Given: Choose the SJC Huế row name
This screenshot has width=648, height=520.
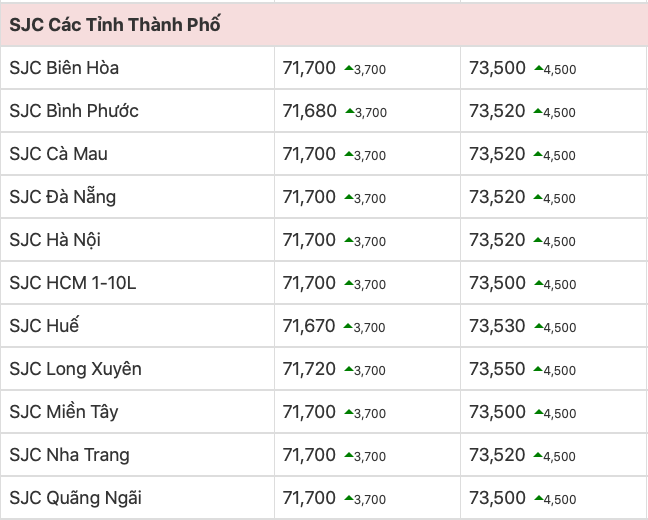Looking at the screenshot, I should [x=44, y=326].
